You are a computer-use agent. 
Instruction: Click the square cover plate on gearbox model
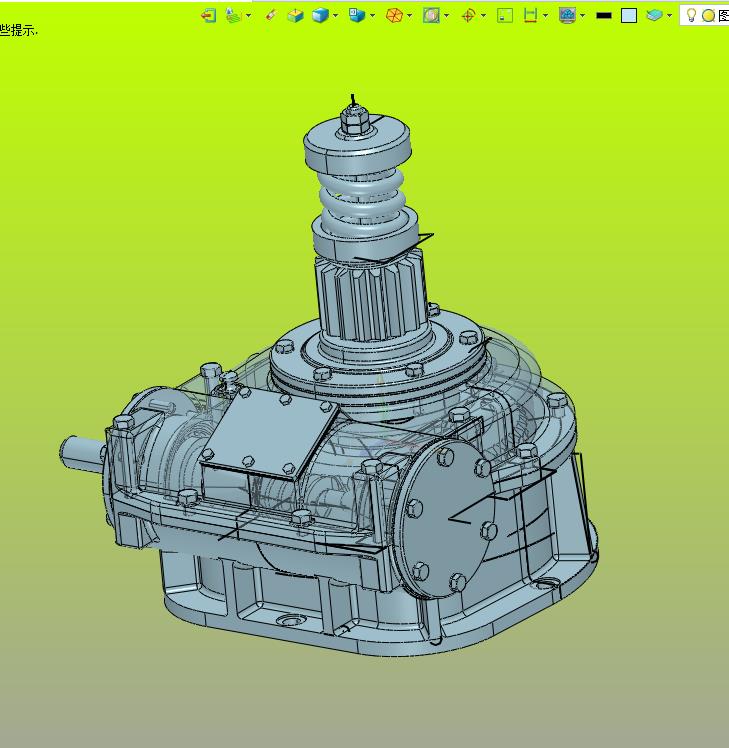270,433
